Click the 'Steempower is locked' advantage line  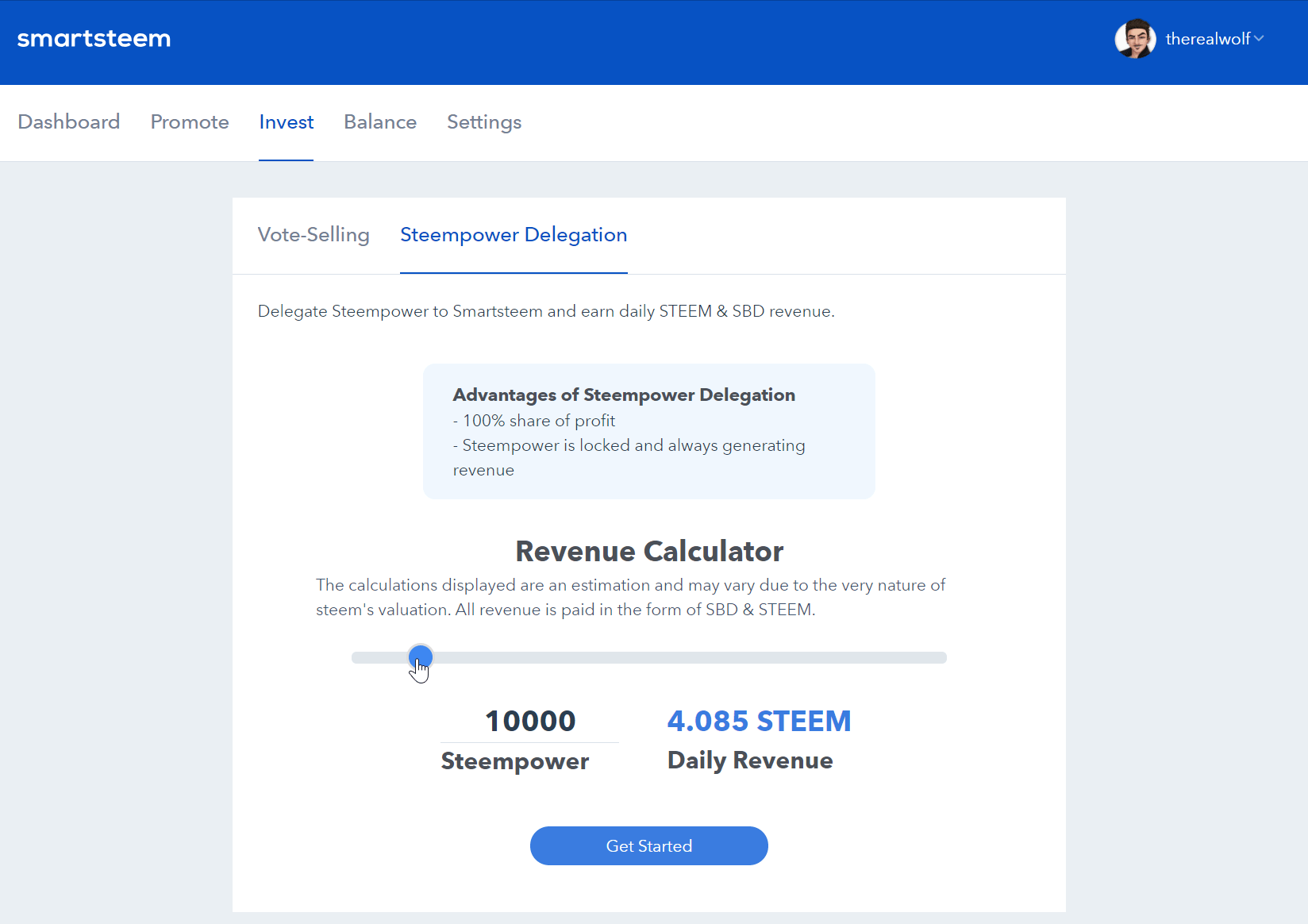(629, 458)
